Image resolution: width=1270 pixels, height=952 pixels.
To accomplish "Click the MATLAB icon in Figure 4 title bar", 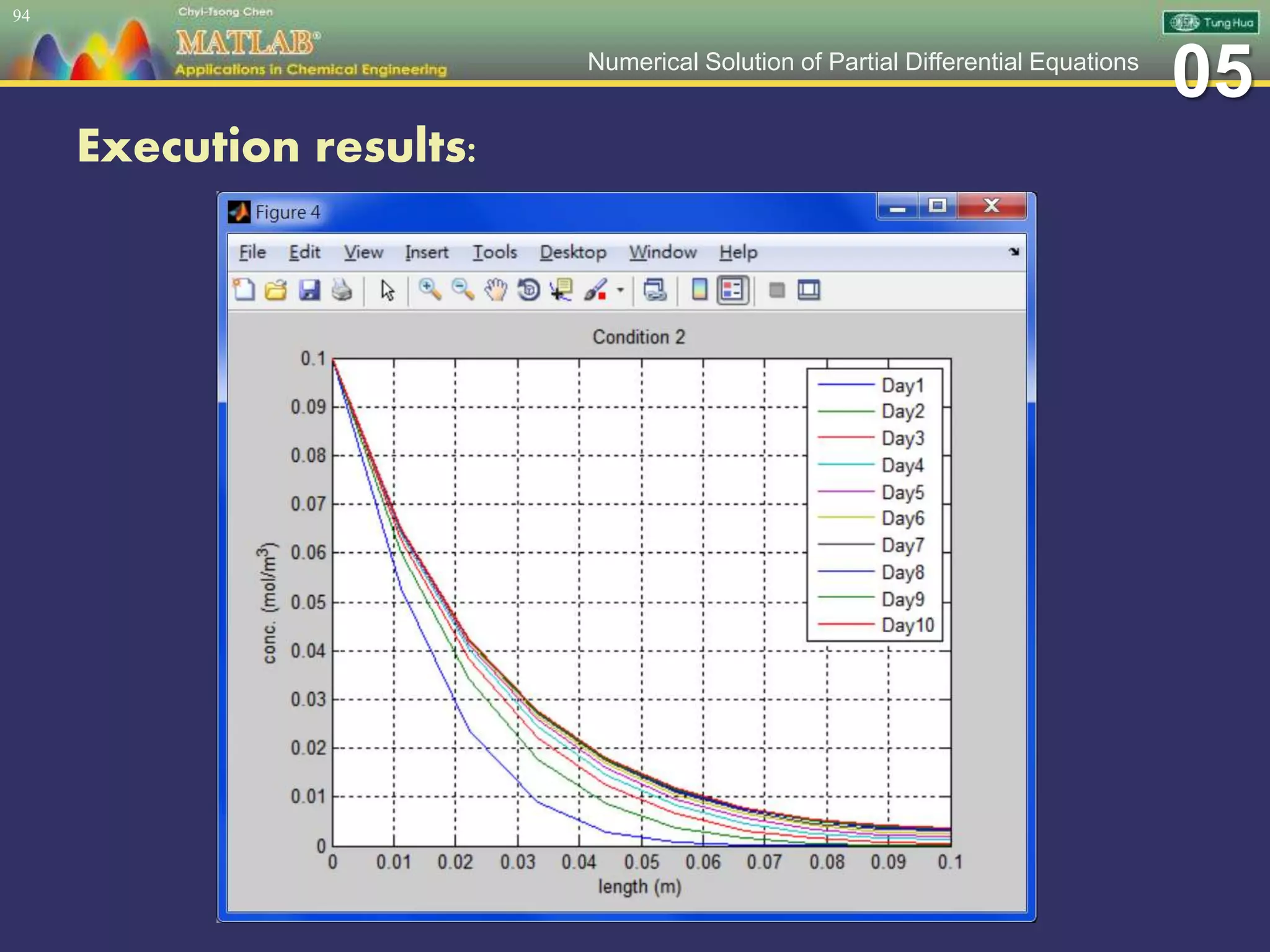I will pos(239,212).
